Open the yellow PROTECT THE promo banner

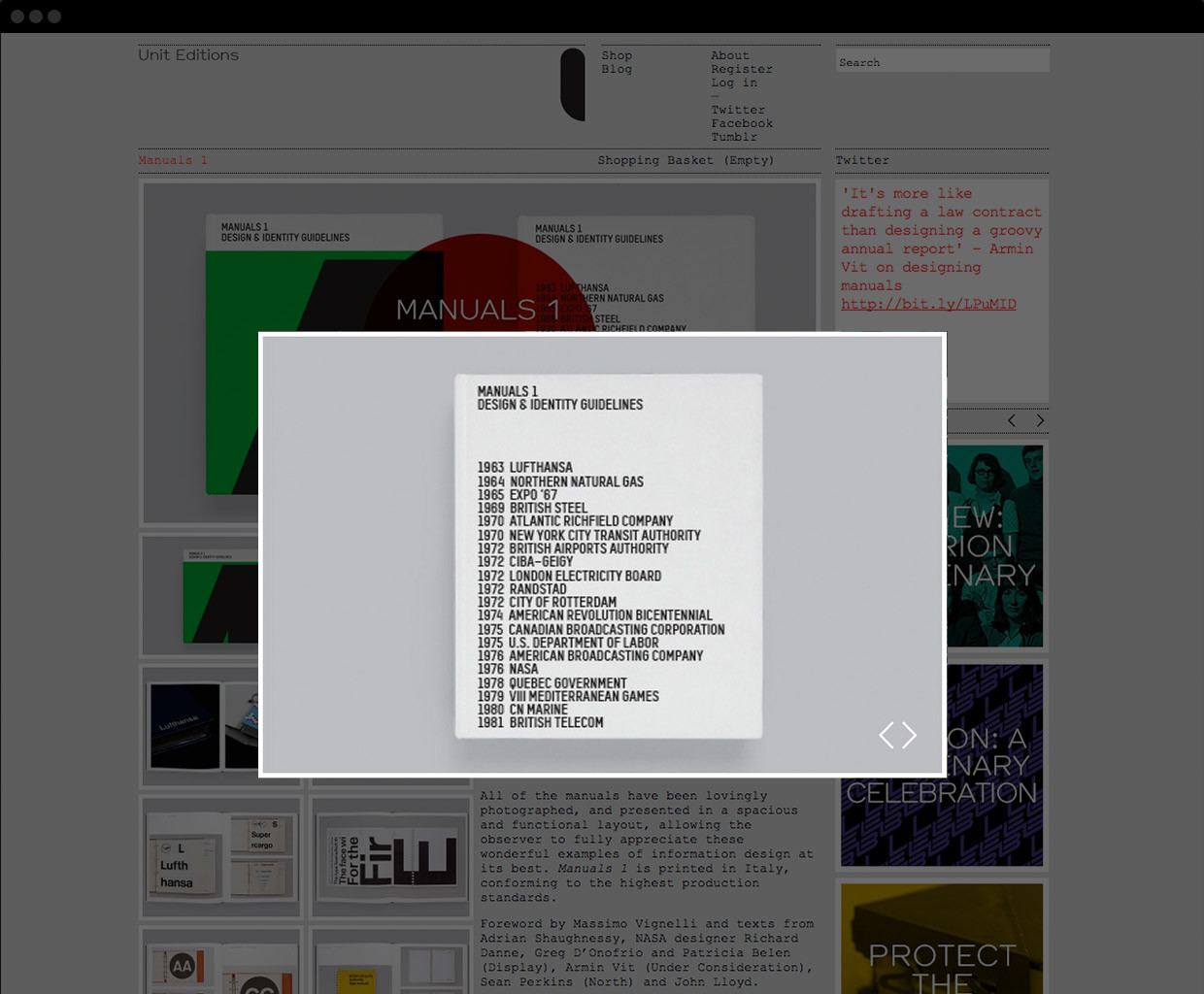tap(942, 939)
